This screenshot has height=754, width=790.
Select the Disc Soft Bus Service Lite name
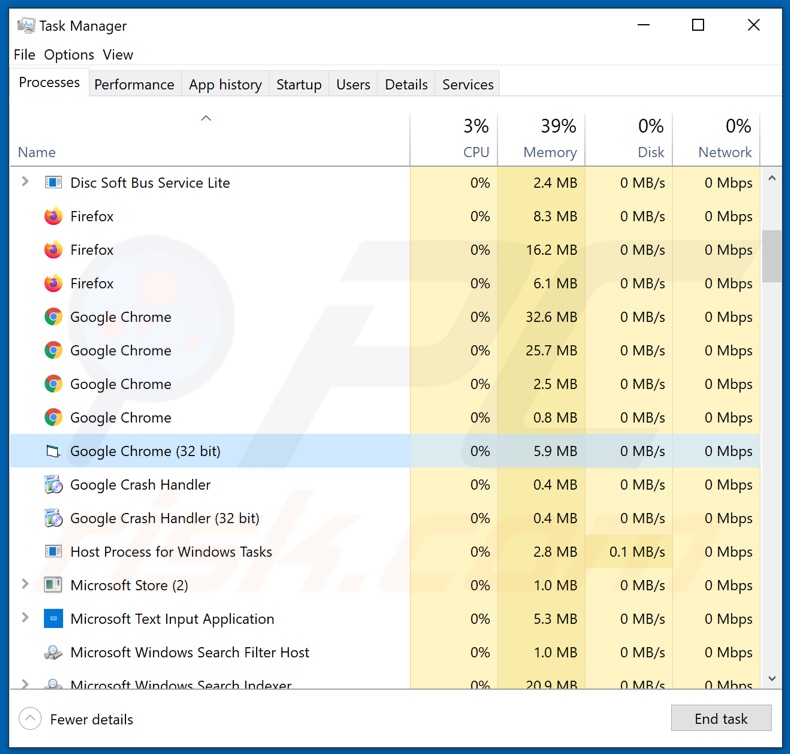150,182
